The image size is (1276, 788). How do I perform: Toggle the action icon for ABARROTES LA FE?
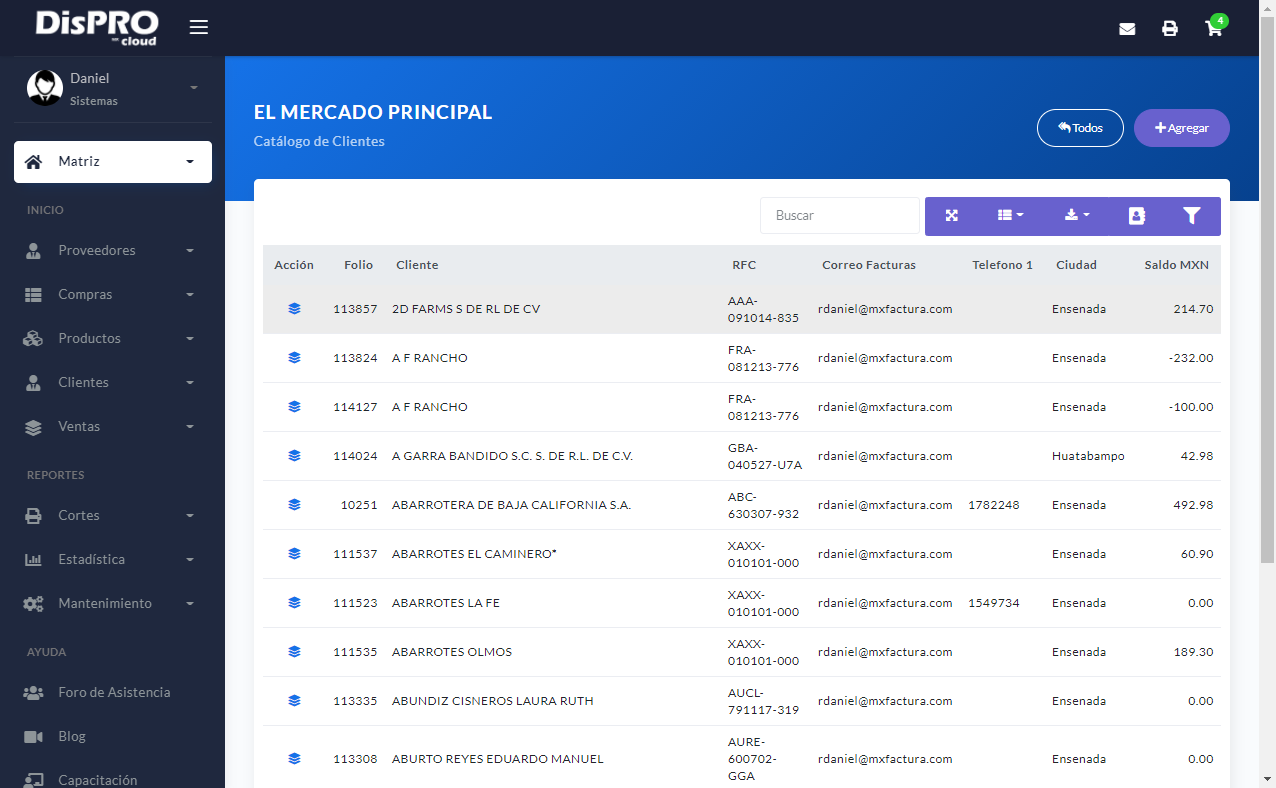click(294, 602)
